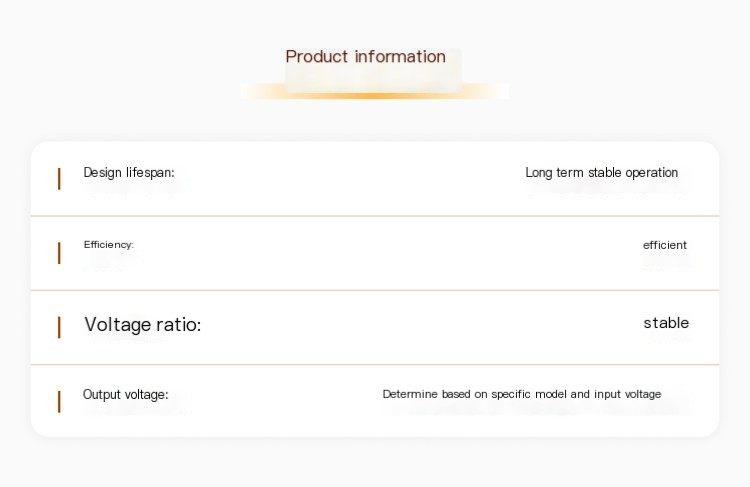Click the marker bar beside Voltage ratio
The height and width of the screenshot is (487, 750).
(59, 327)
